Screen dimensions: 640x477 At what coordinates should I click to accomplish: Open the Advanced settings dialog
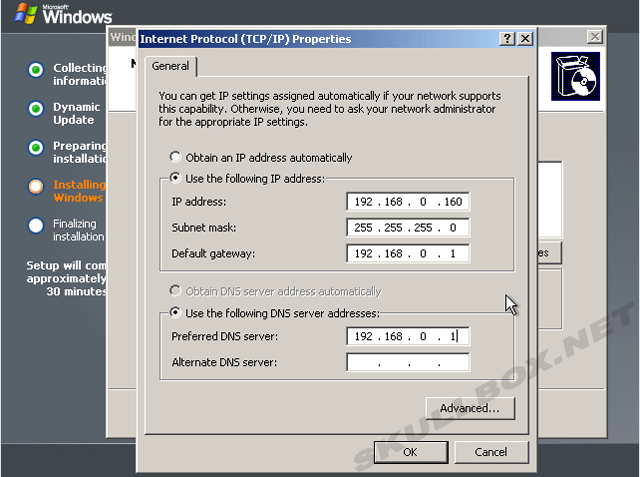pos(470,408)
